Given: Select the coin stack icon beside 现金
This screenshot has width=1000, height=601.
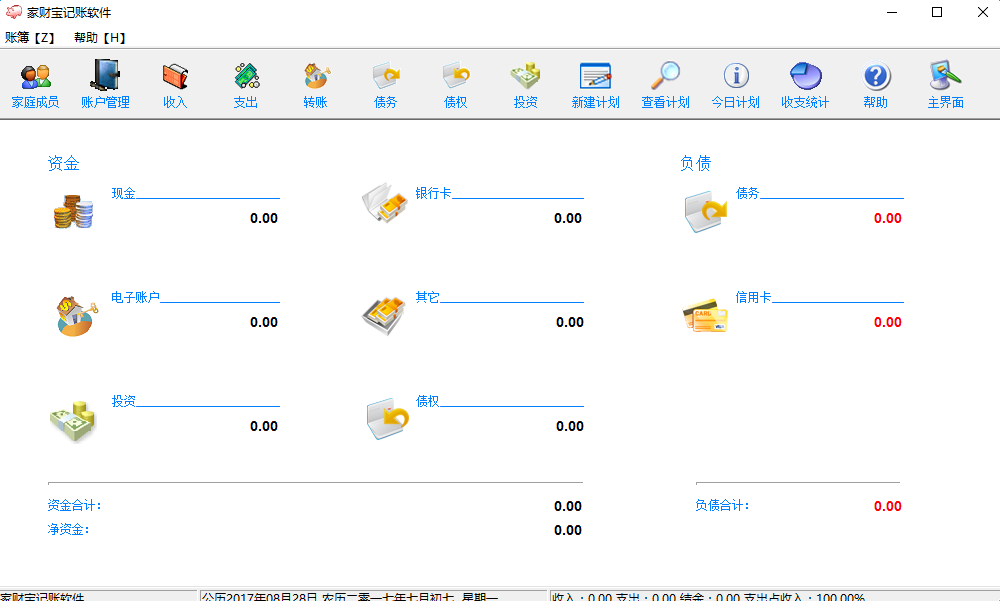Looking at the screenshot, I should 72,213.
